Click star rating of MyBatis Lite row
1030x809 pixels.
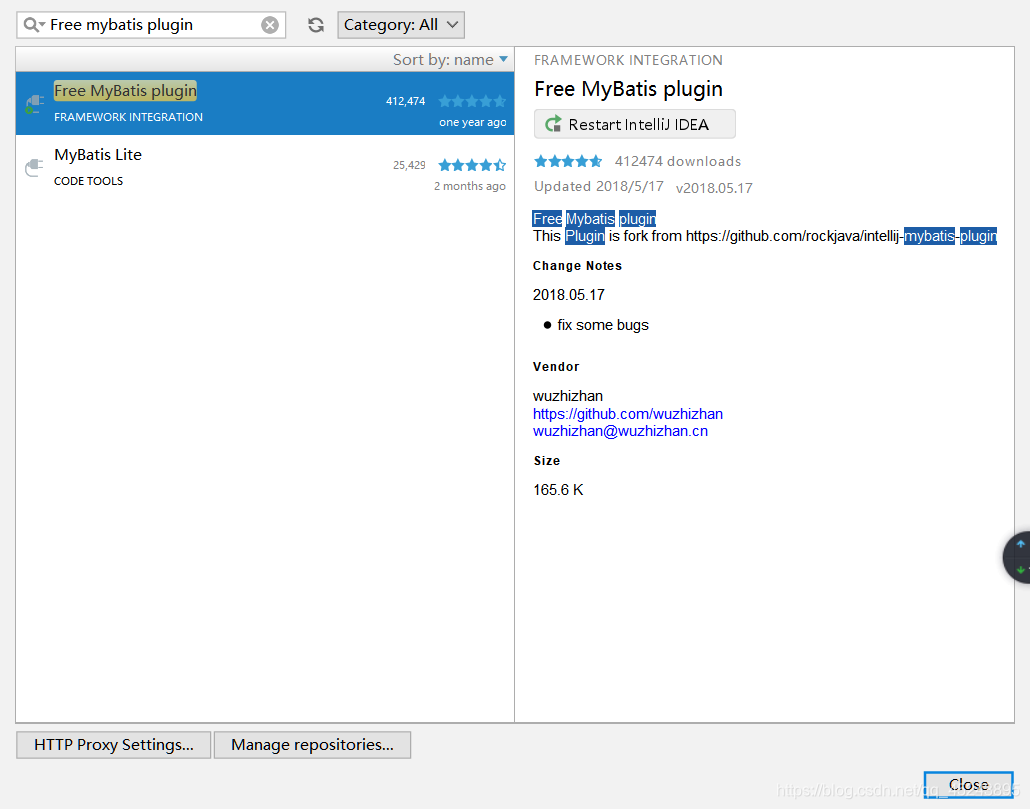click(x=472, y=165)
